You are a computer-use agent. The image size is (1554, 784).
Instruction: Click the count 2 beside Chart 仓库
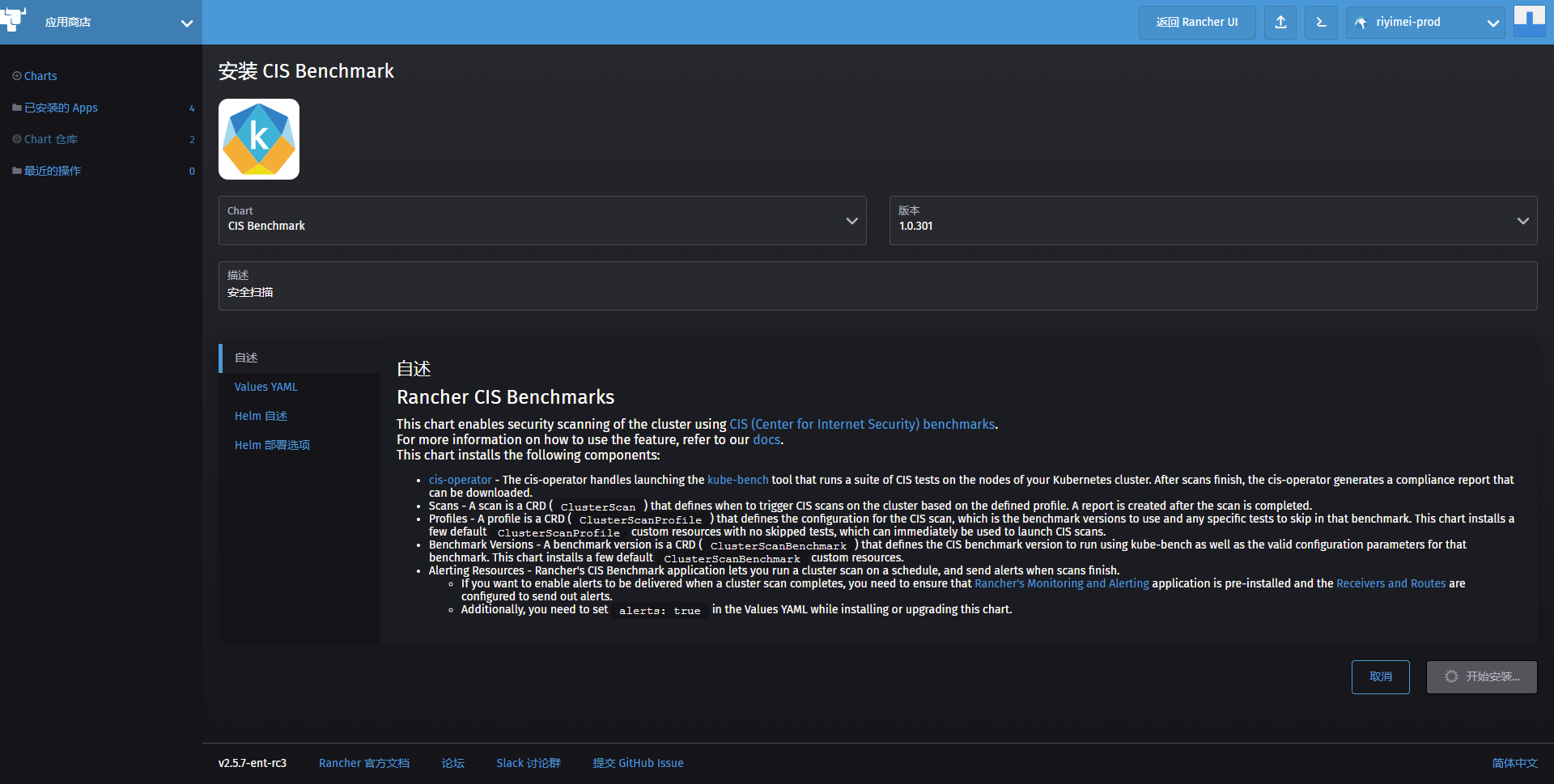point(192,140)
